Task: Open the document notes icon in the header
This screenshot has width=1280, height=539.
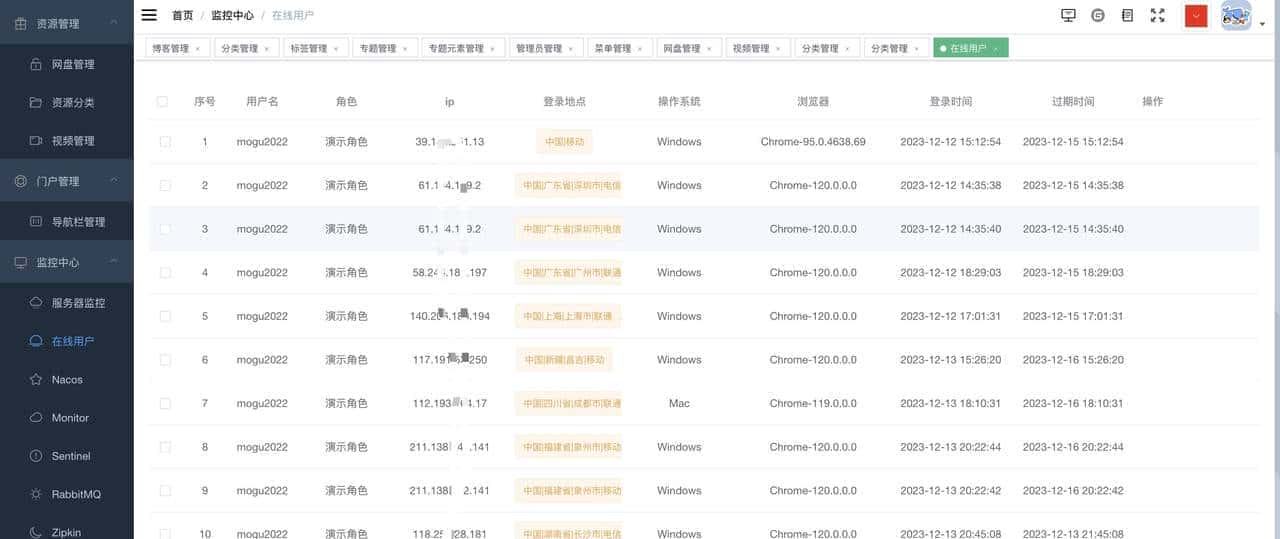Action: pyautogui.click(x=1127, y=15)
